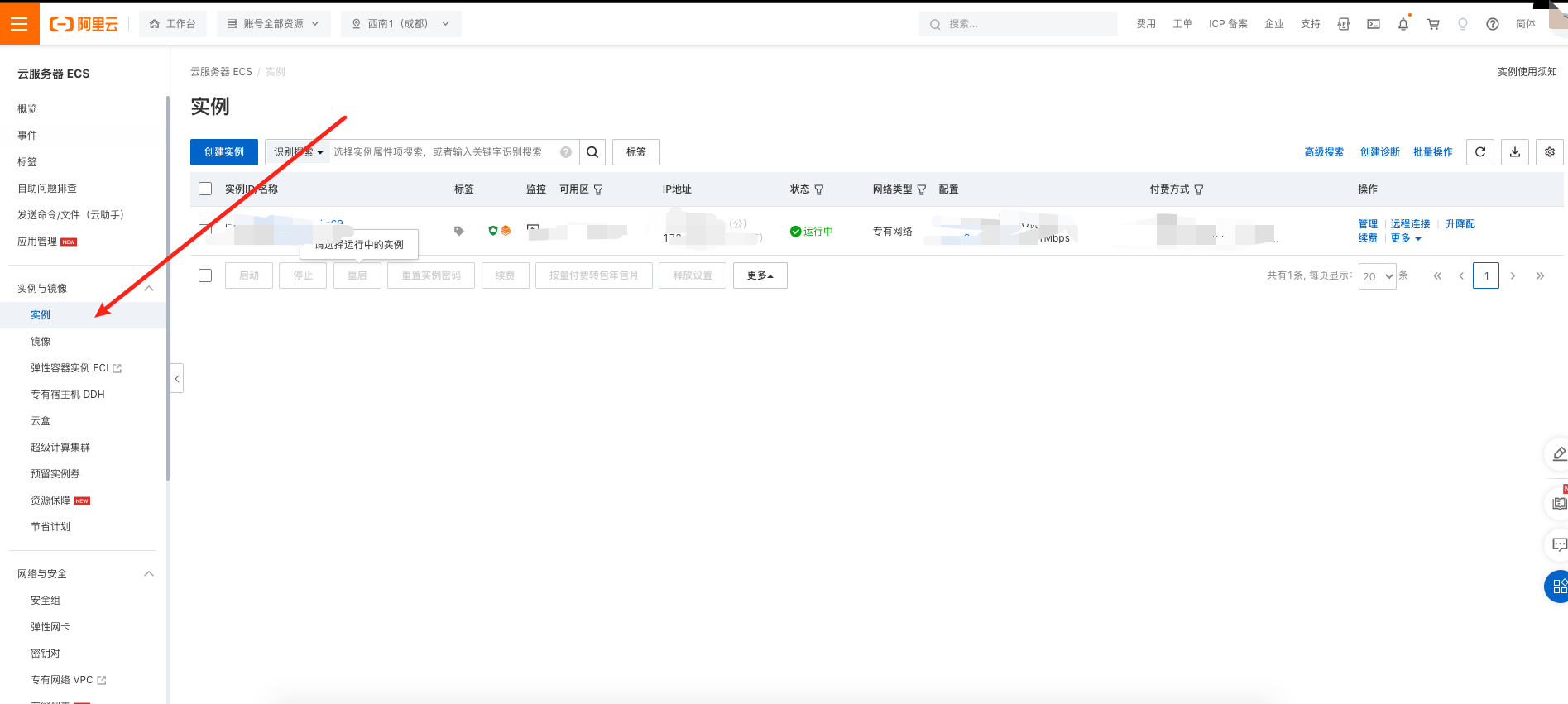
Task: Open 概览 in the sidebar
Action: point(27,109)
